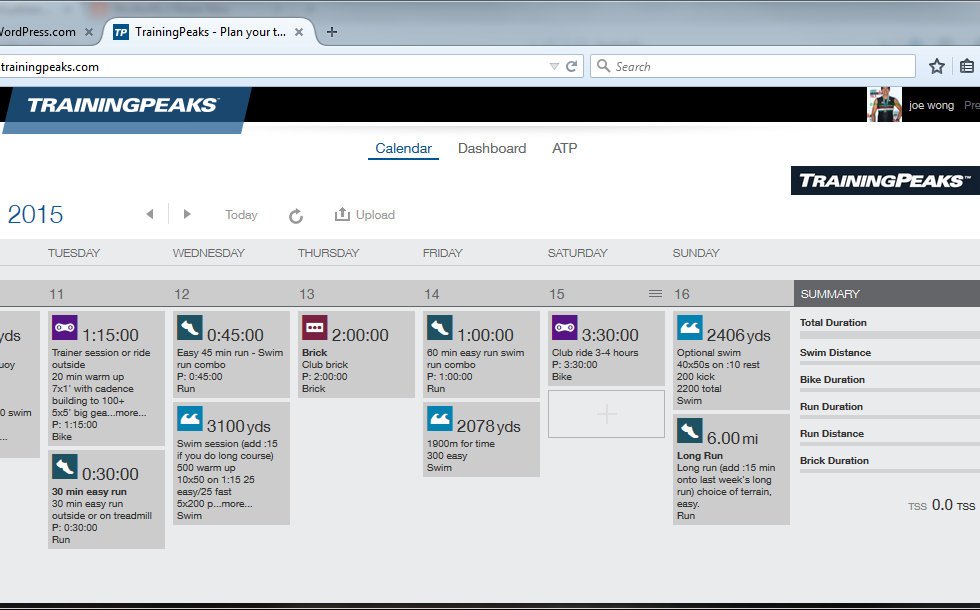Click the swim icon on Wednesday's 3100 yds workout
Screen dimensions: 980x610
coord(190,418)
